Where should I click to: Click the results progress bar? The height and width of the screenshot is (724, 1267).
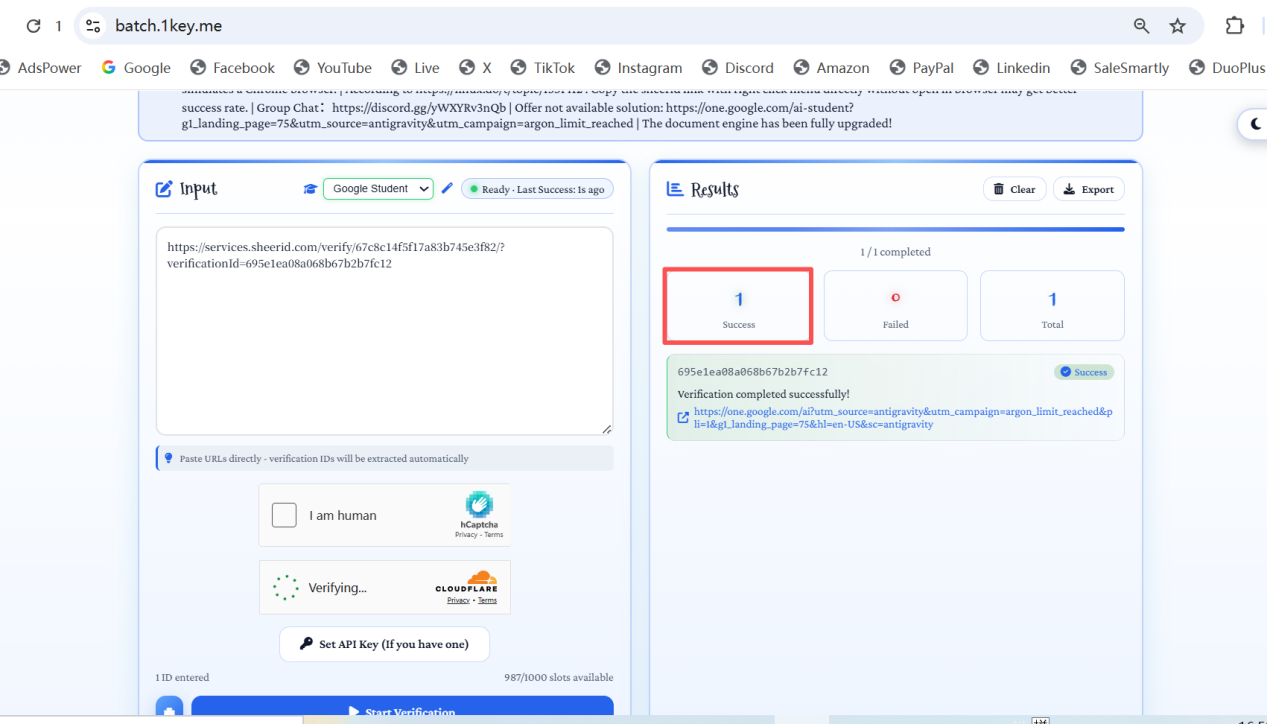coord(896,229)
